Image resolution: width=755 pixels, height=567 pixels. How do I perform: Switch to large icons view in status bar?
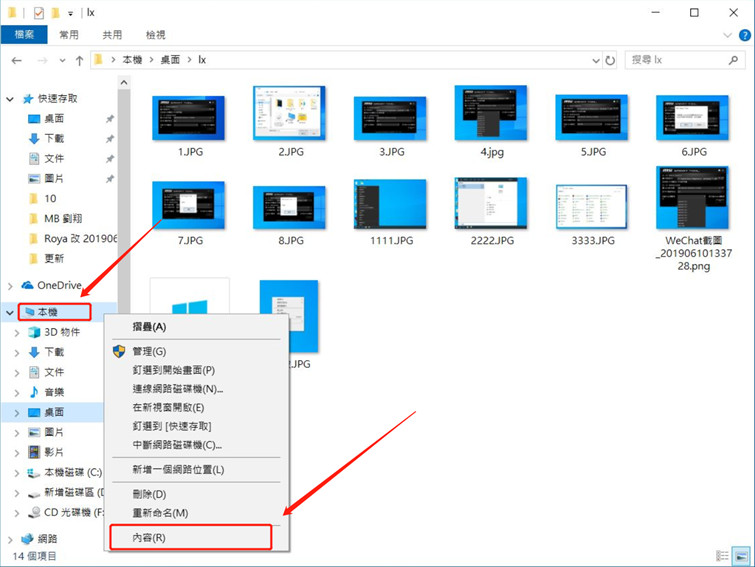(x=740, y=555)
